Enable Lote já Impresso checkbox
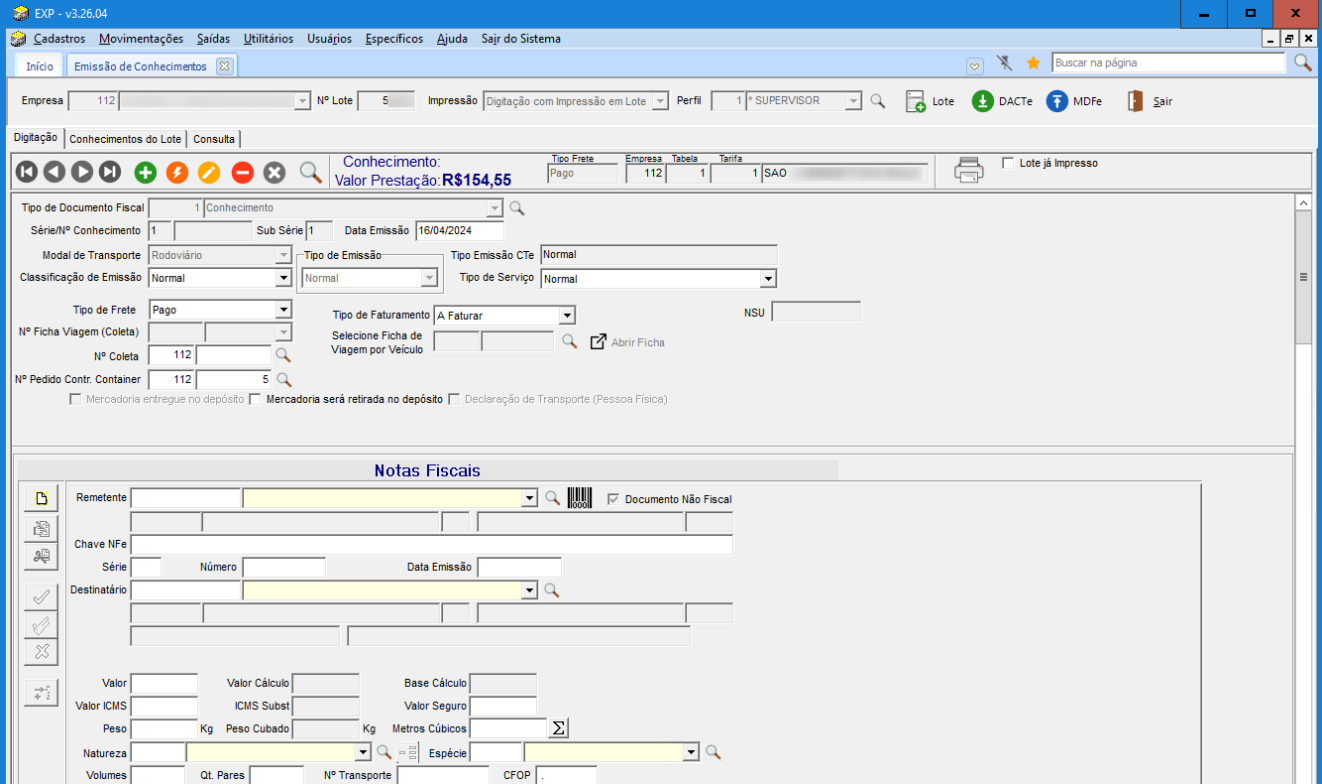 (1008, 163)
